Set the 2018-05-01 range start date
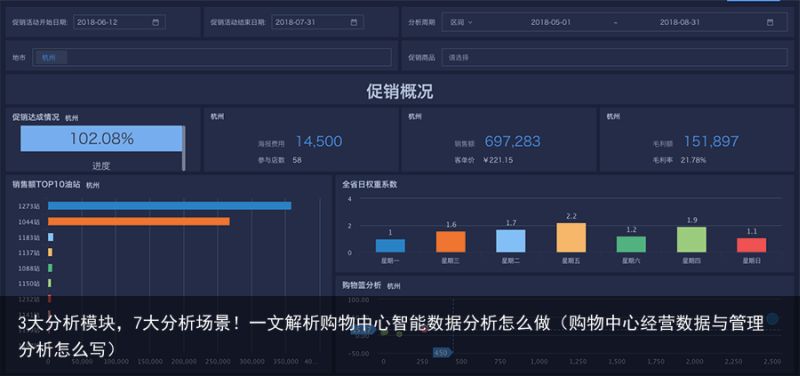800x376 pixels. [x=551, y=22]
